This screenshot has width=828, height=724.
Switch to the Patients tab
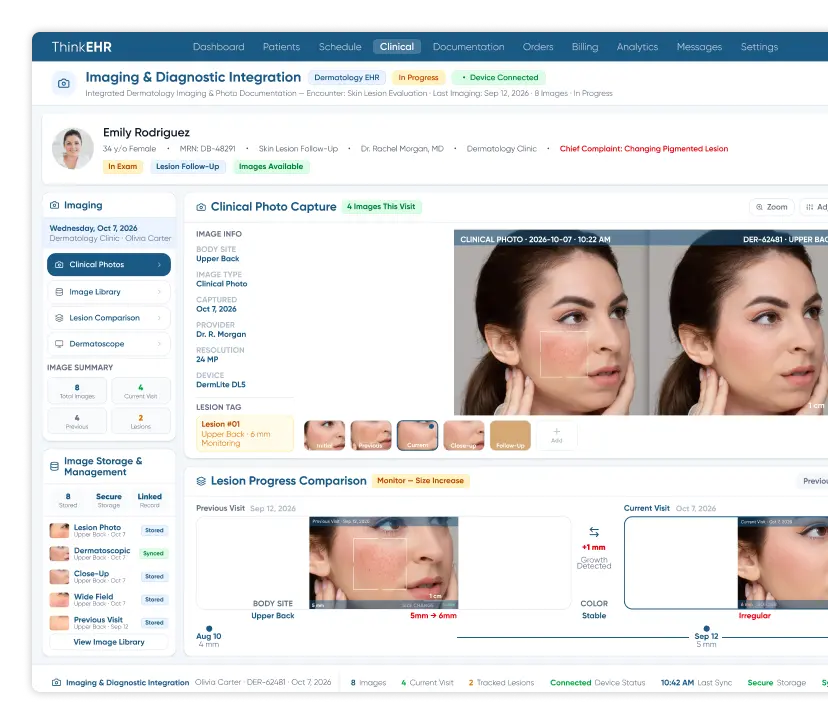click(281, 46)
